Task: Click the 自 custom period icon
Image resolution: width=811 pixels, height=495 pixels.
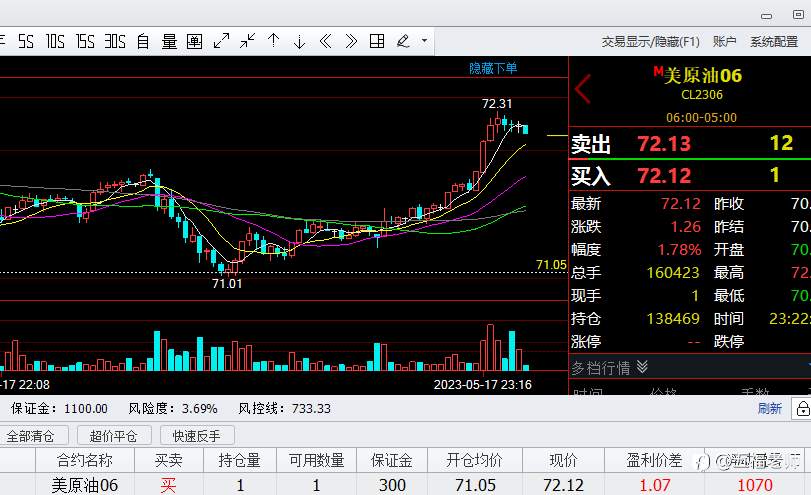Action: coord(143,41)
